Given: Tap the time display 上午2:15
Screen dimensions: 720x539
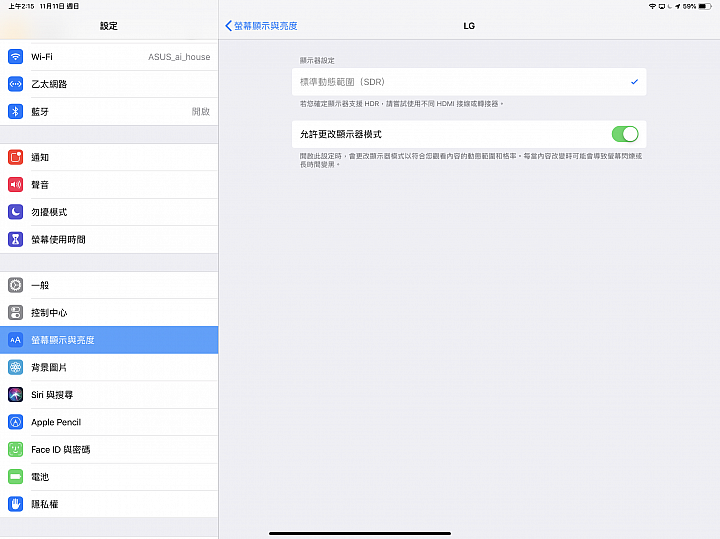Looking at the screenshot, I should click(x=21, y=6).
